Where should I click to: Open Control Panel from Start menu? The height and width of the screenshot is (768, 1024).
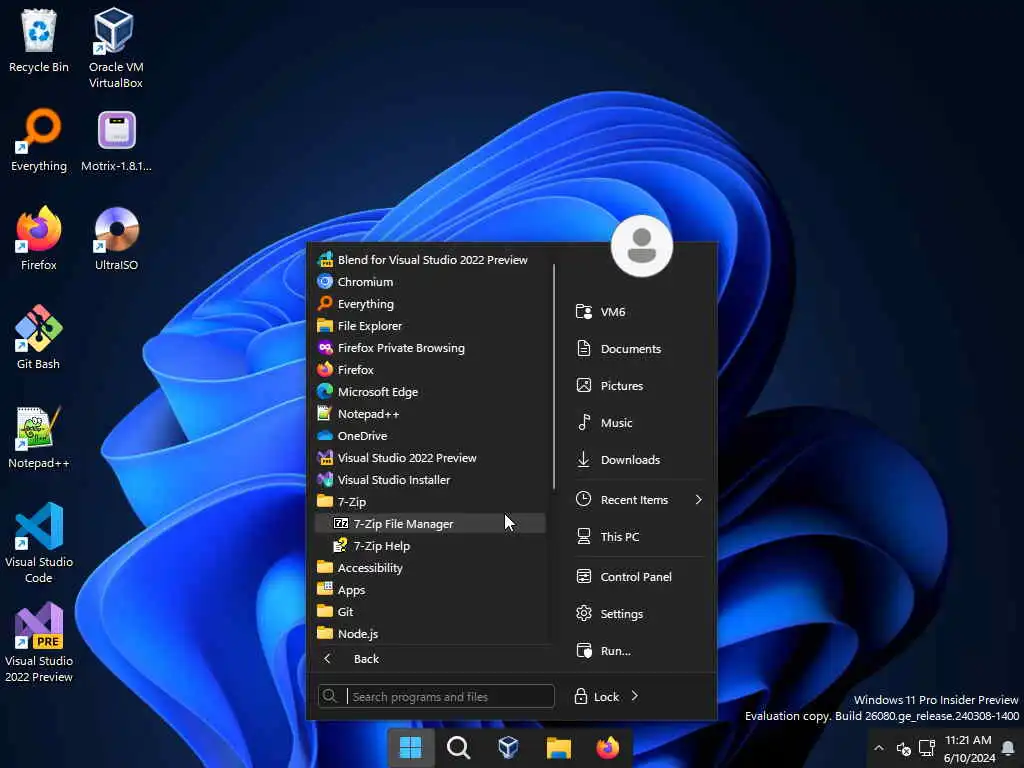coord(639,577)
